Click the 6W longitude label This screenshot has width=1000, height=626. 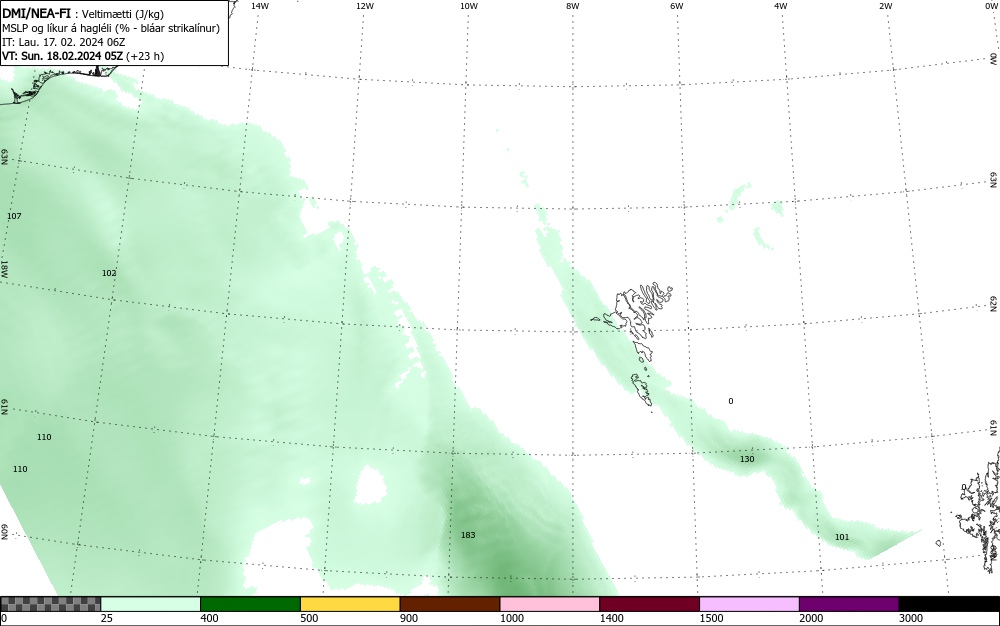[677, 6]
